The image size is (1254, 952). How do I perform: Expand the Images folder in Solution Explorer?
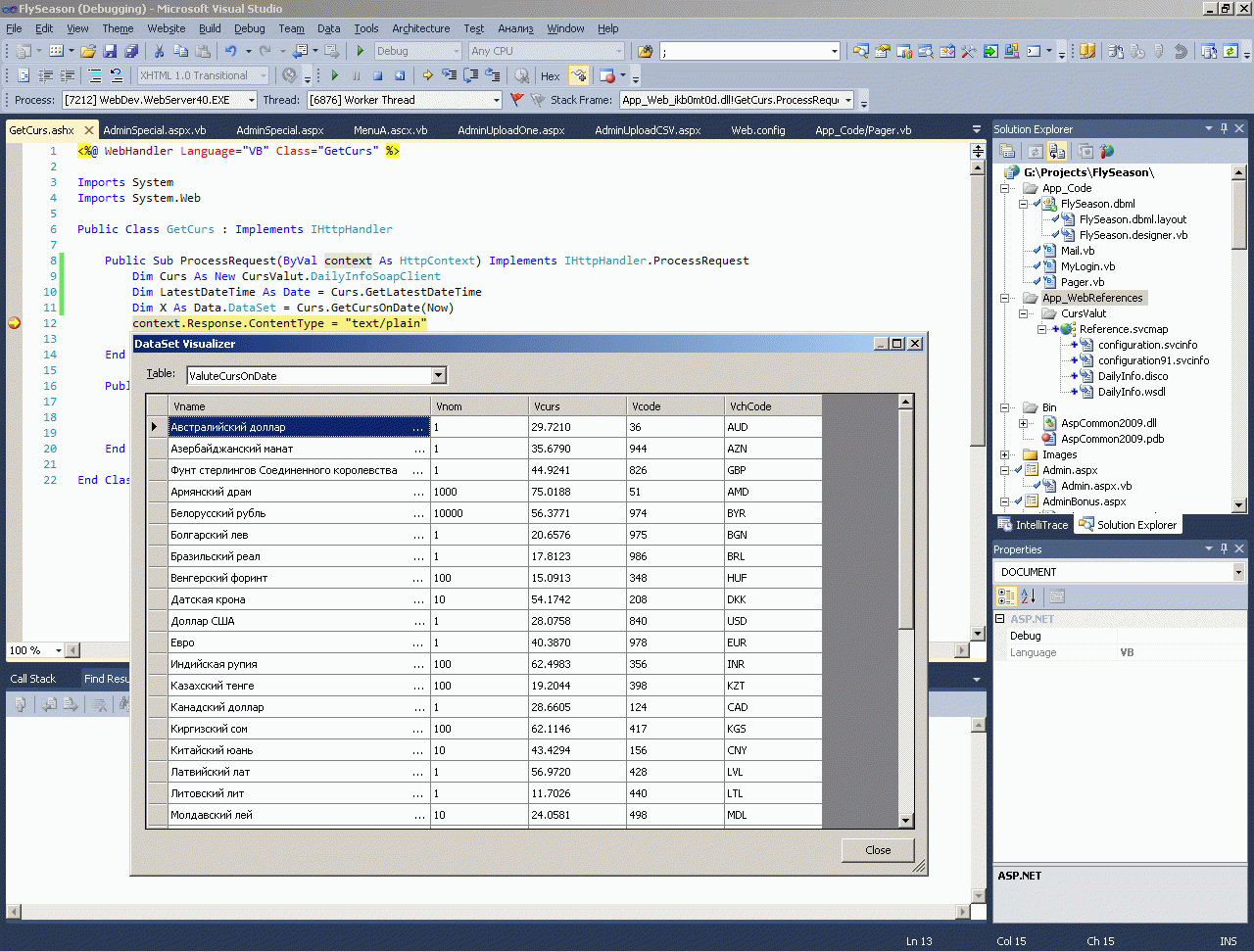1004,454
